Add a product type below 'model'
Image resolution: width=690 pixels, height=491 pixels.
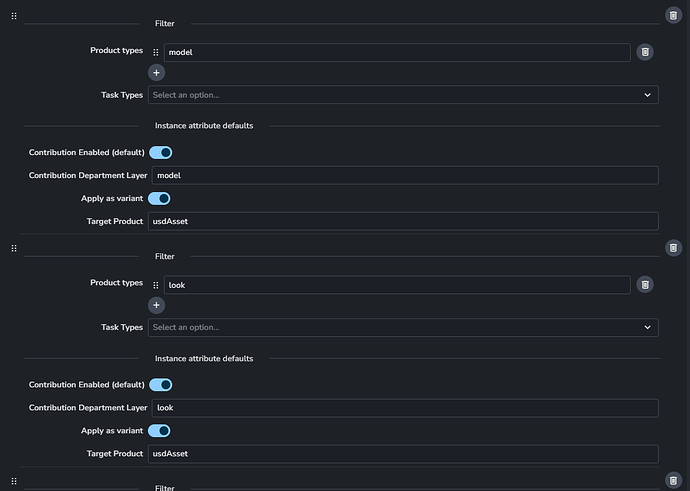click(x=157, y=72)
